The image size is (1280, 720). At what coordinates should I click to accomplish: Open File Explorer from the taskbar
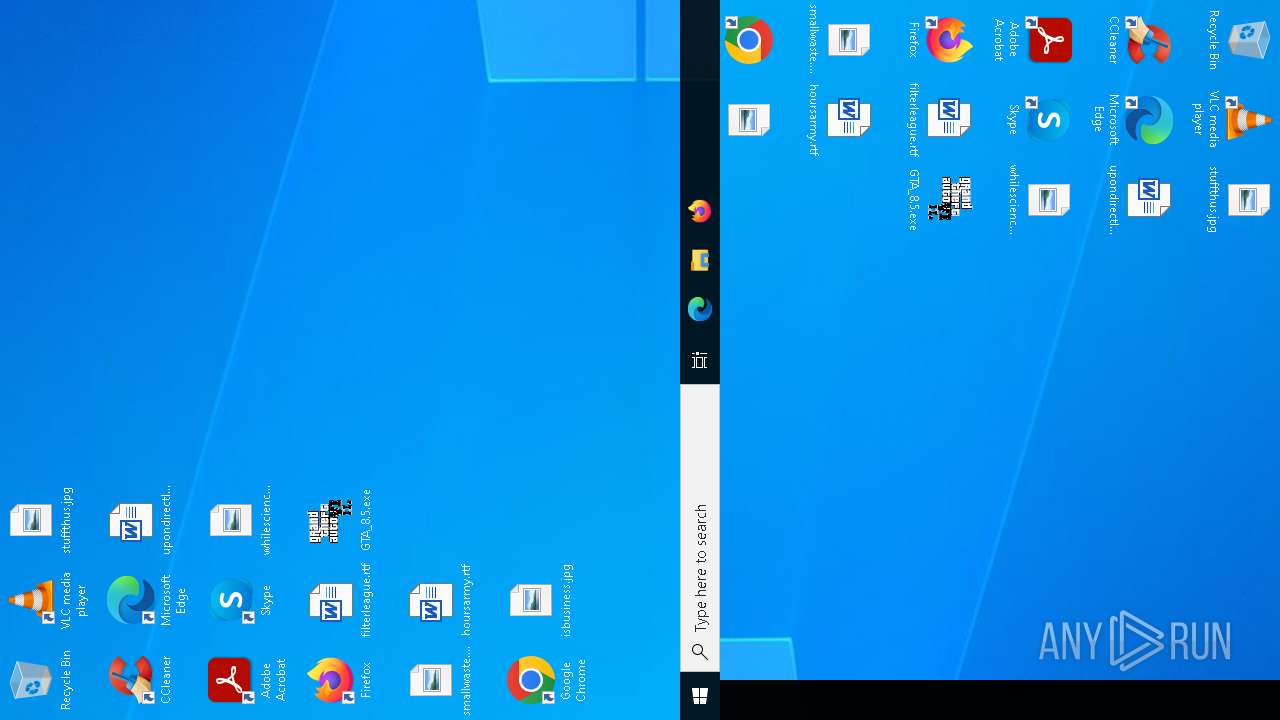[700, 260]
